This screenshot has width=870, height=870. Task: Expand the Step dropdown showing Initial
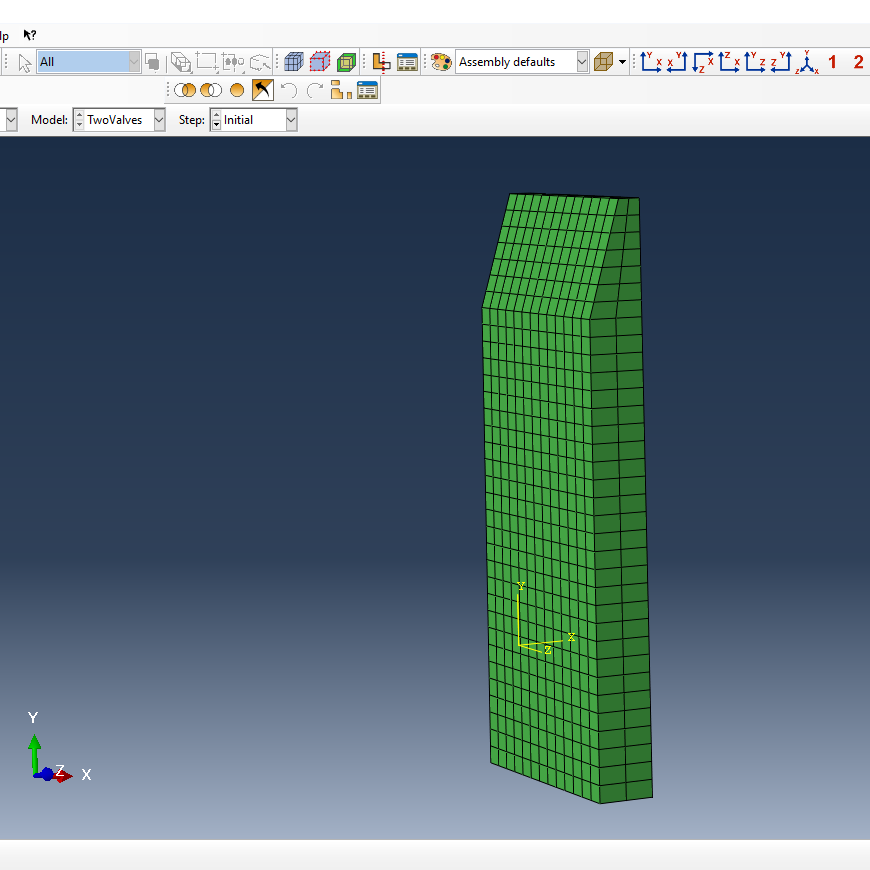(x=291, y=120)
